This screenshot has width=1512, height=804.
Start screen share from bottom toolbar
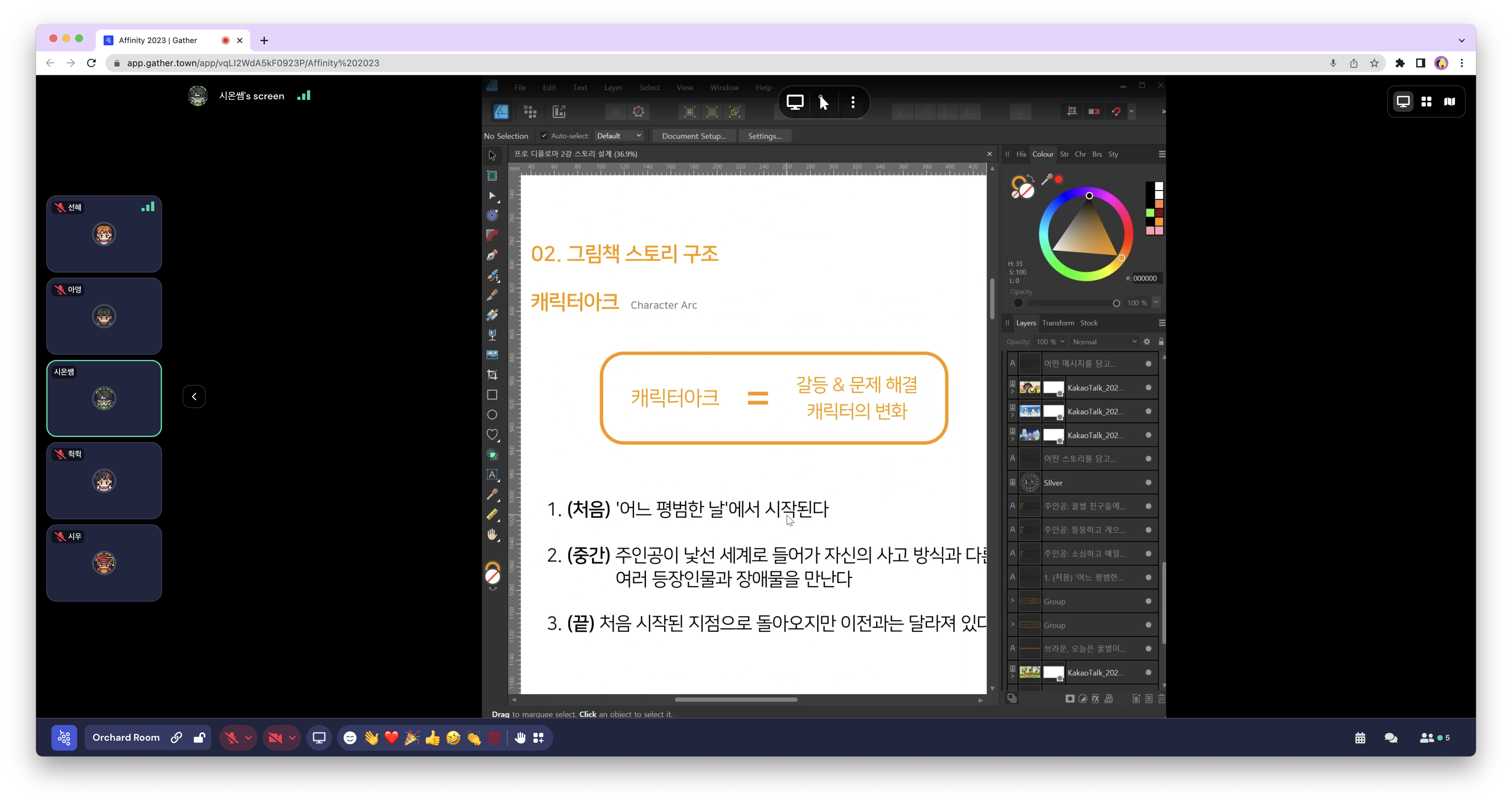click(x=319, y=738)
